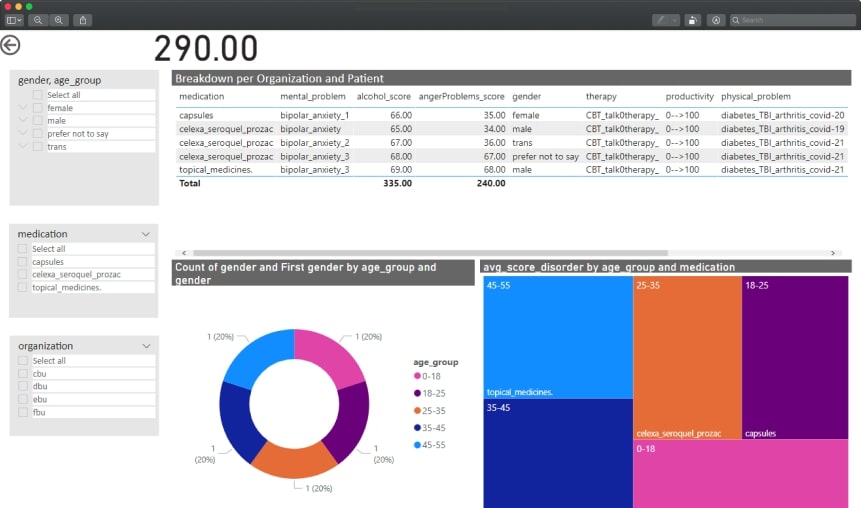Open the Share button in toolbar
The height and width of the screenshot is (508, 861).
(83, 20)
